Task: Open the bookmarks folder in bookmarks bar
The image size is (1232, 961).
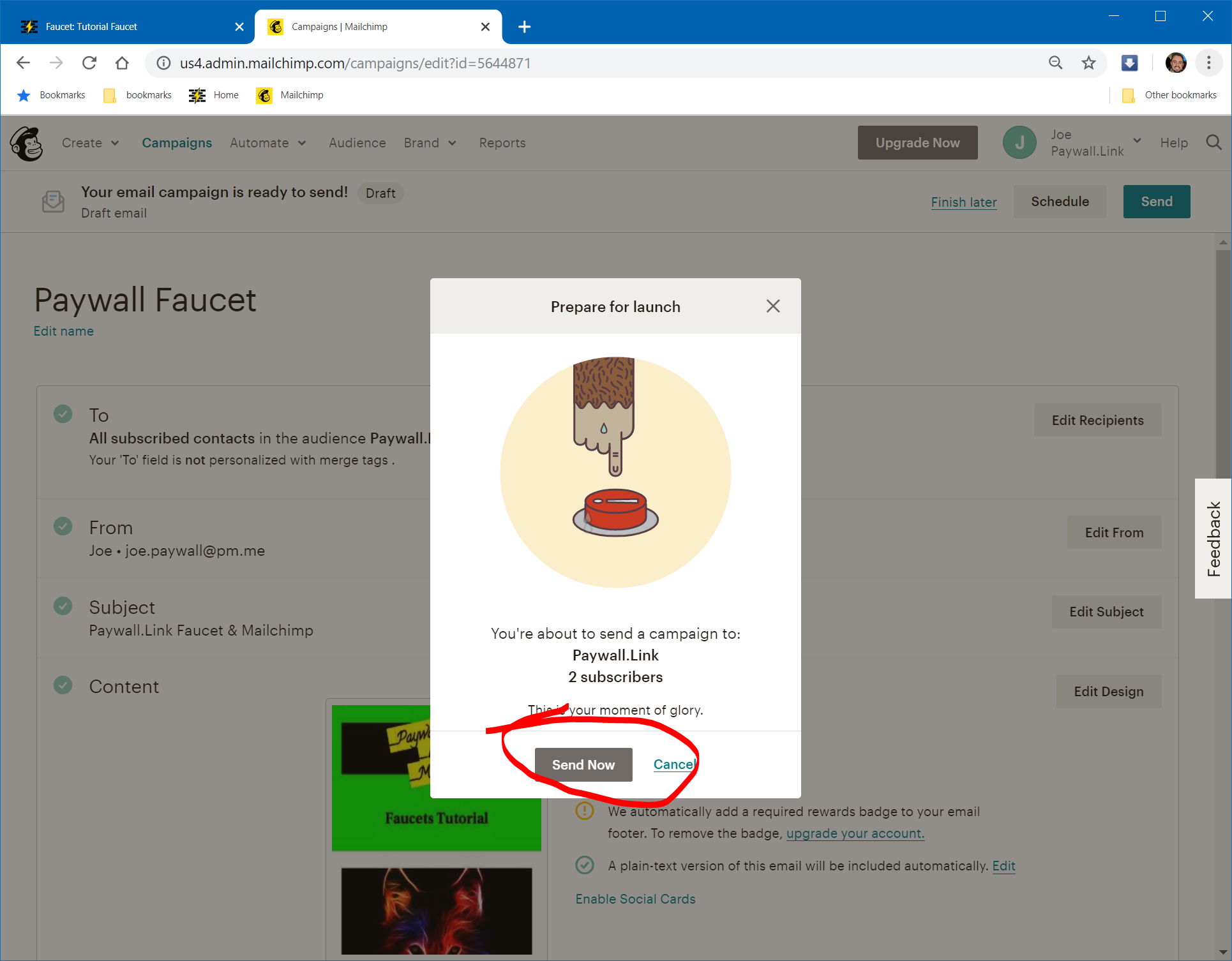Action: [x=138, y=95]
